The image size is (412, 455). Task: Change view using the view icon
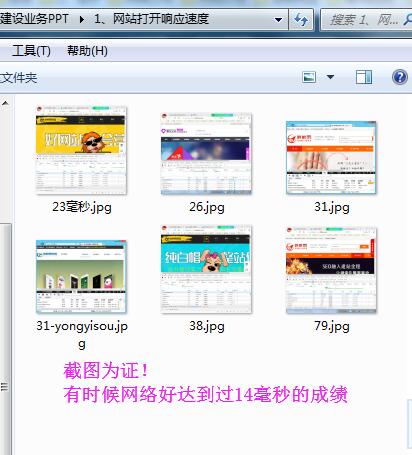coord(309,77)
